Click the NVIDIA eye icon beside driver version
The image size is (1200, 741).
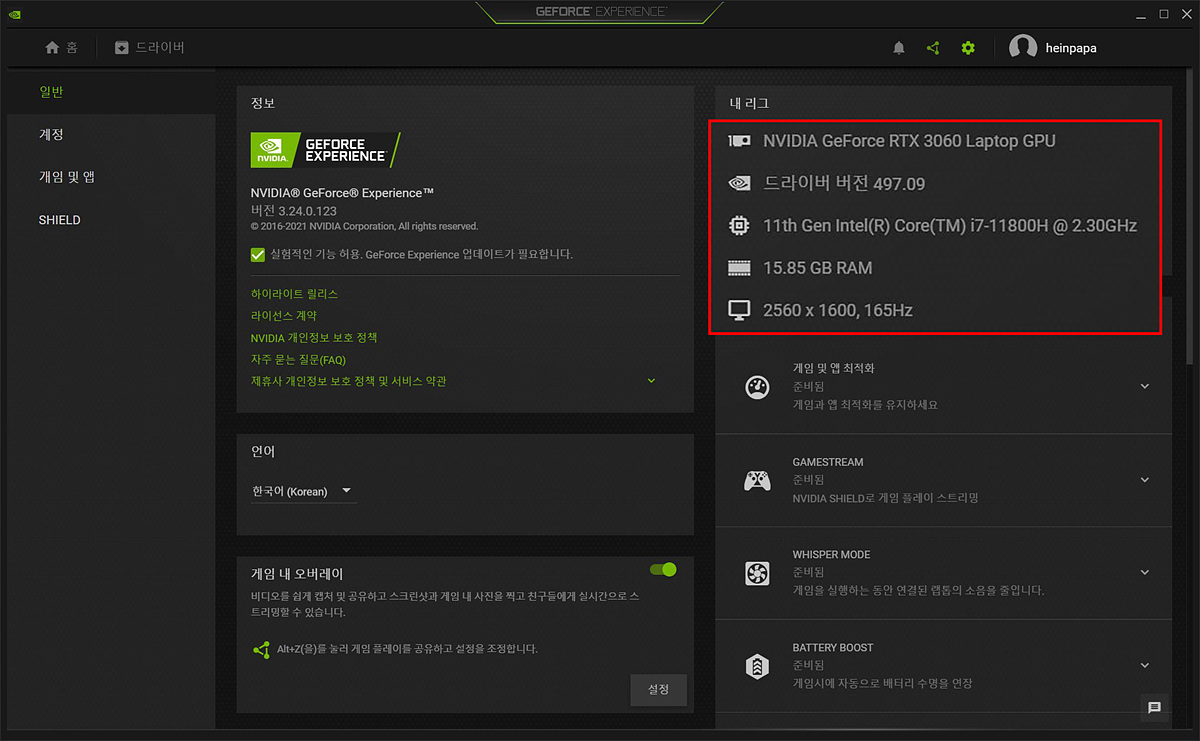[x=740, y=184]
